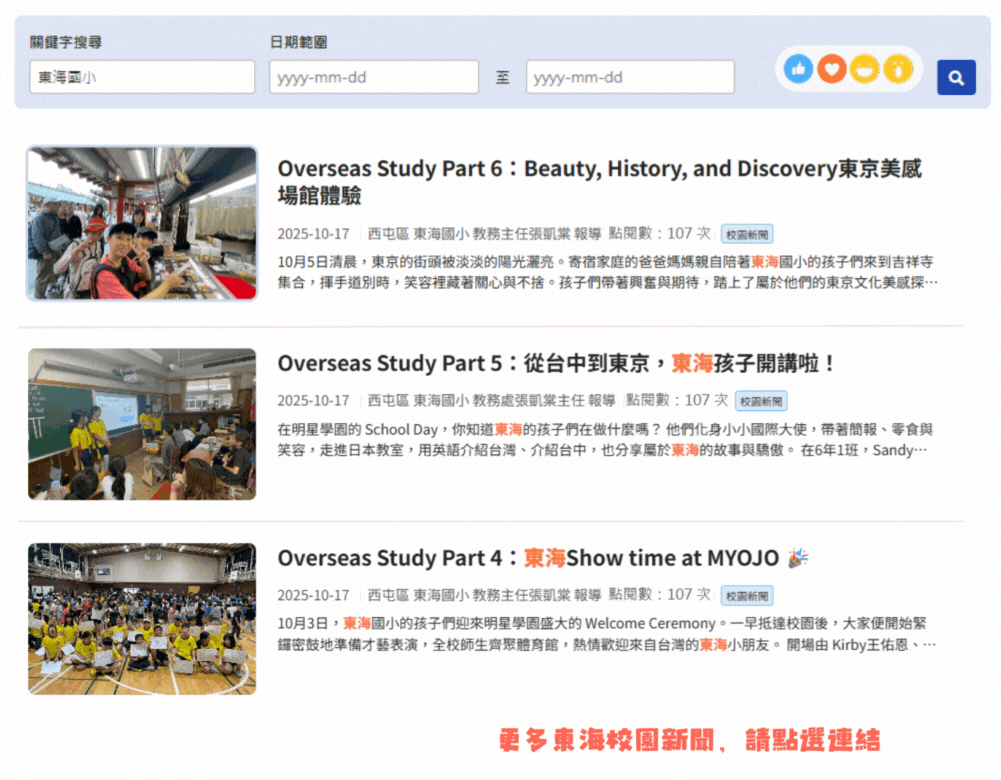Screen dimensions: 1001x780
Task: Open the Overseas Study Part 4 article title
Action: pyautogui.click(x=530, y=558)
